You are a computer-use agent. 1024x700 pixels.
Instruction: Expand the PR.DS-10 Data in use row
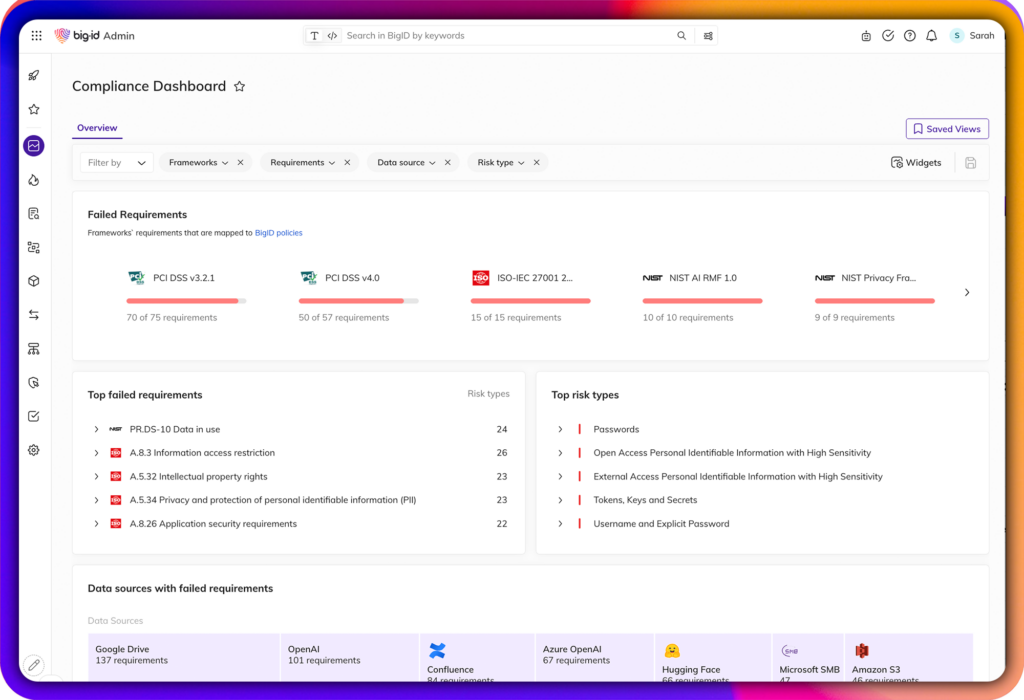[97, 429]
